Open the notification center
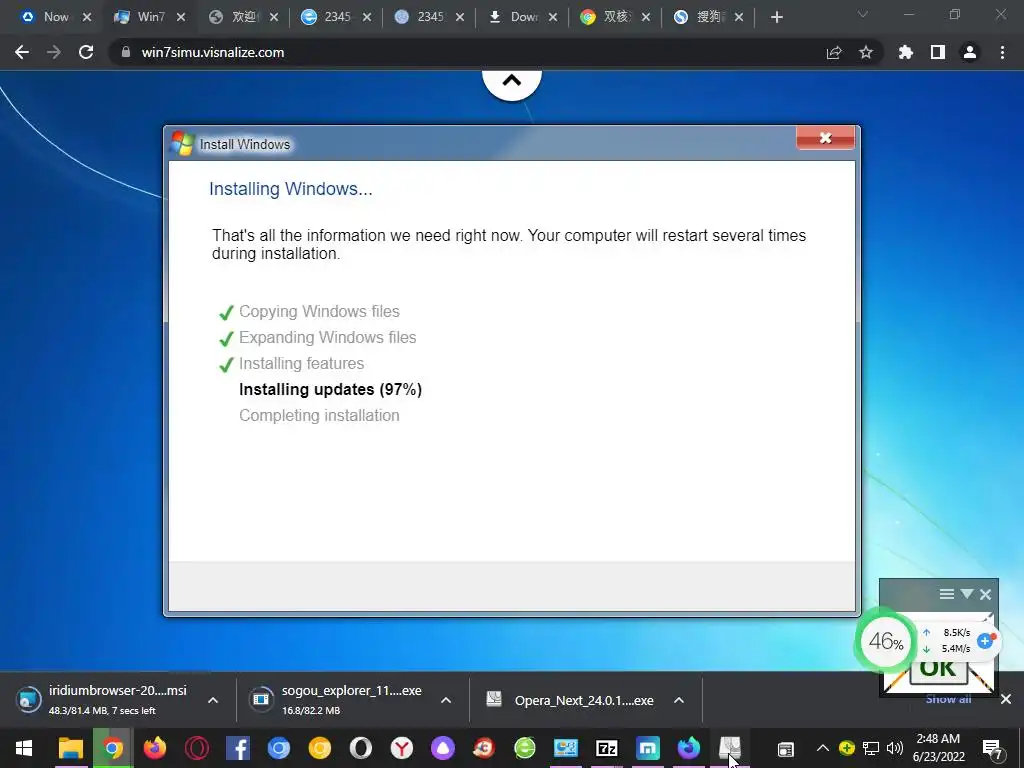Screen dimensions: 1024x768 [993, 750]
